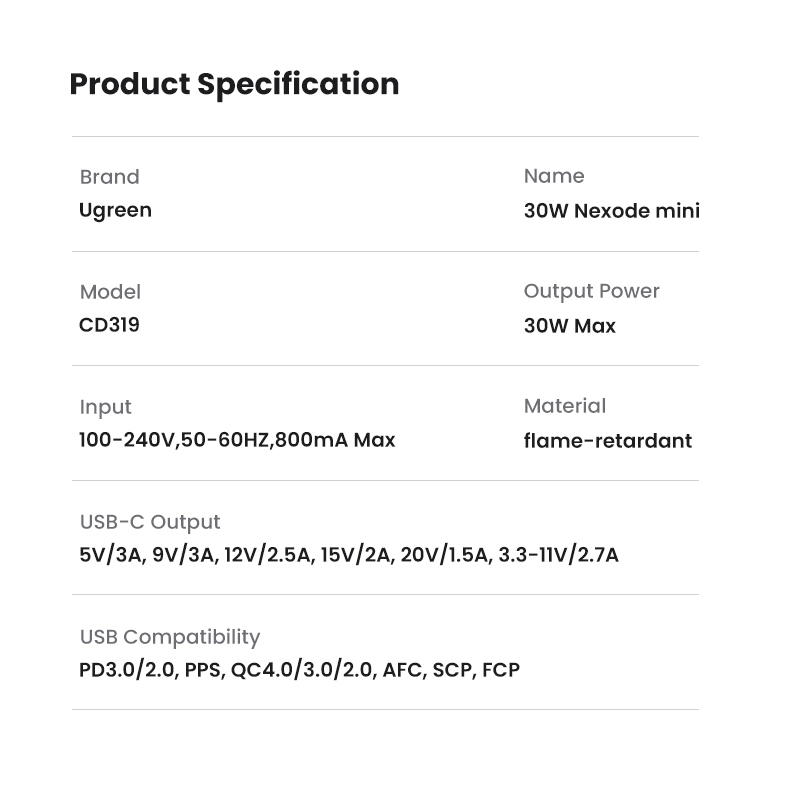This screenshot has height=800, width=800.
Task: Select the Brand label
Action: (x=109, y=177)
